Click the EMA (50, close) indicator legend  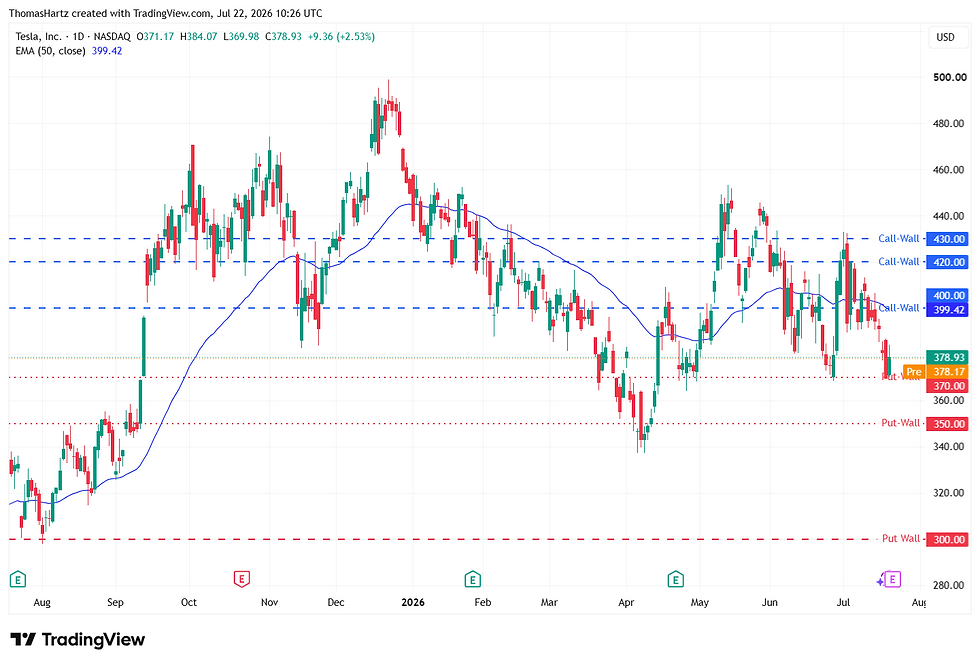(50, 51)
